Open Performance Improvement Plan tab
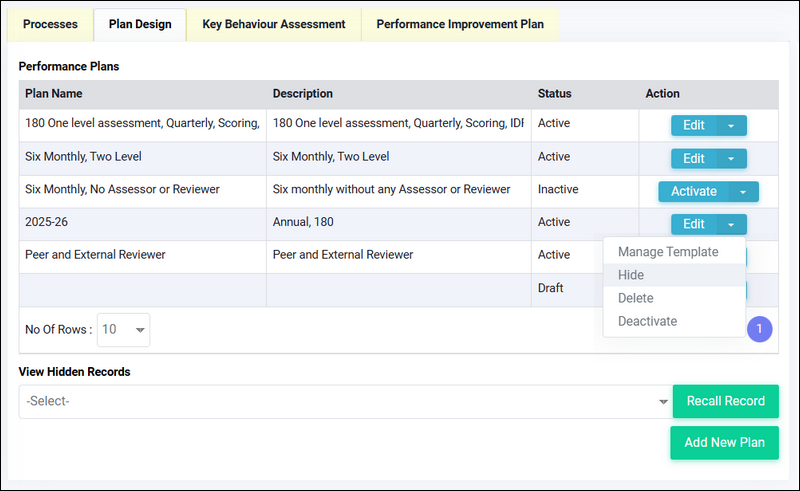800x491 pixels. 460,24
